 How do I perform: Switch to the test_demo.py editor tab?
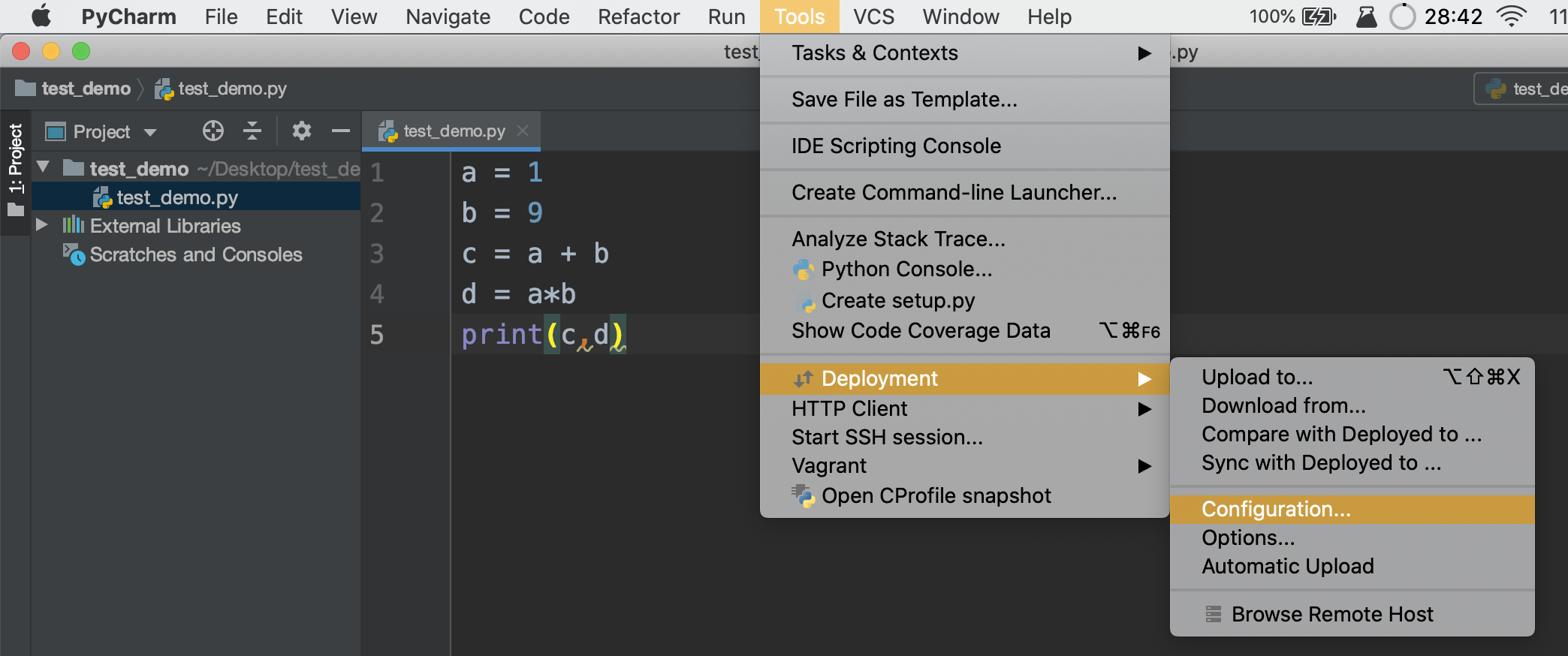pos(453,131)
